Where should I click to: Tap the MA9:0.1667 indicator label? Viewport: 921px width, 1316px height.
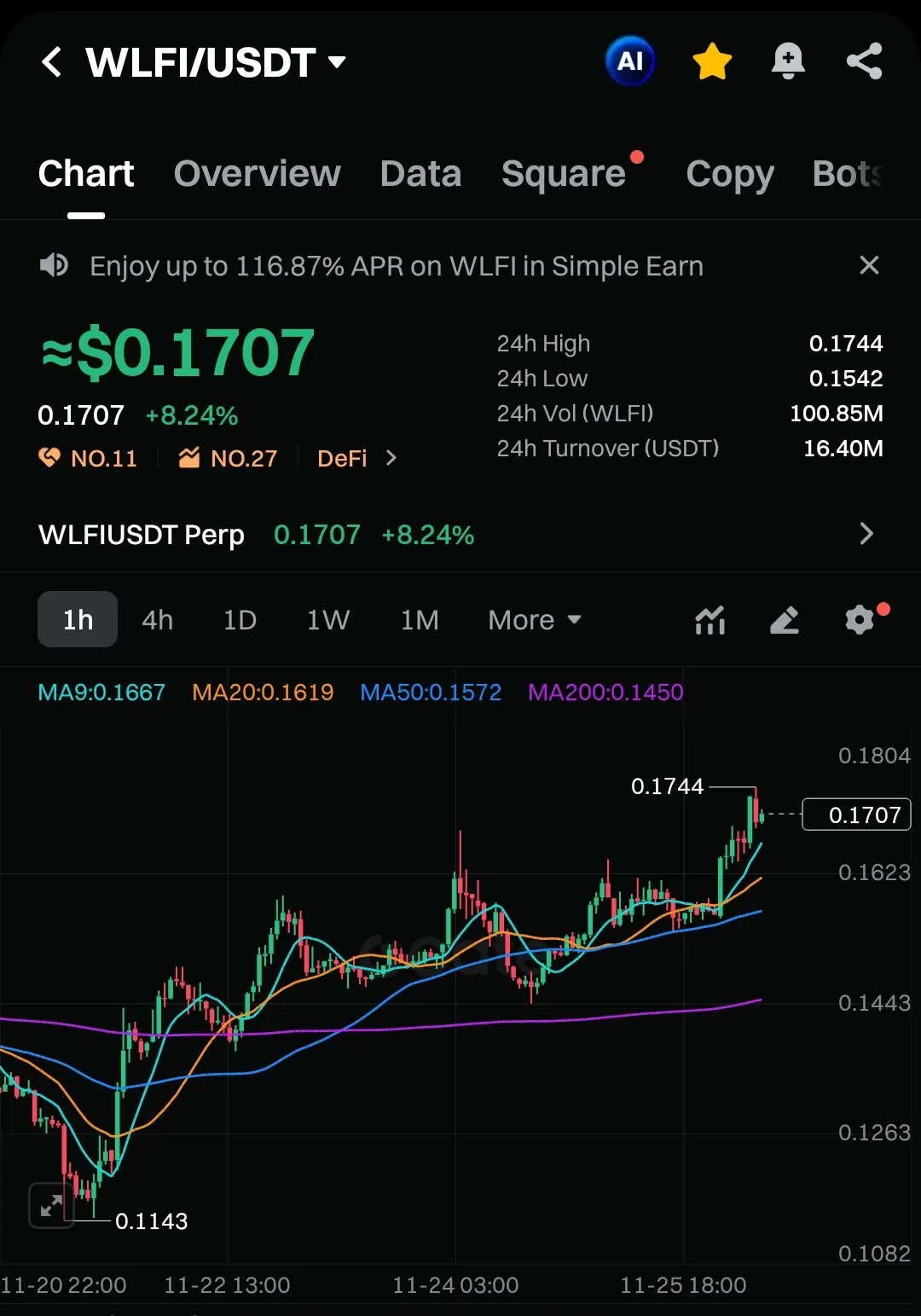(x=101, y=693)
